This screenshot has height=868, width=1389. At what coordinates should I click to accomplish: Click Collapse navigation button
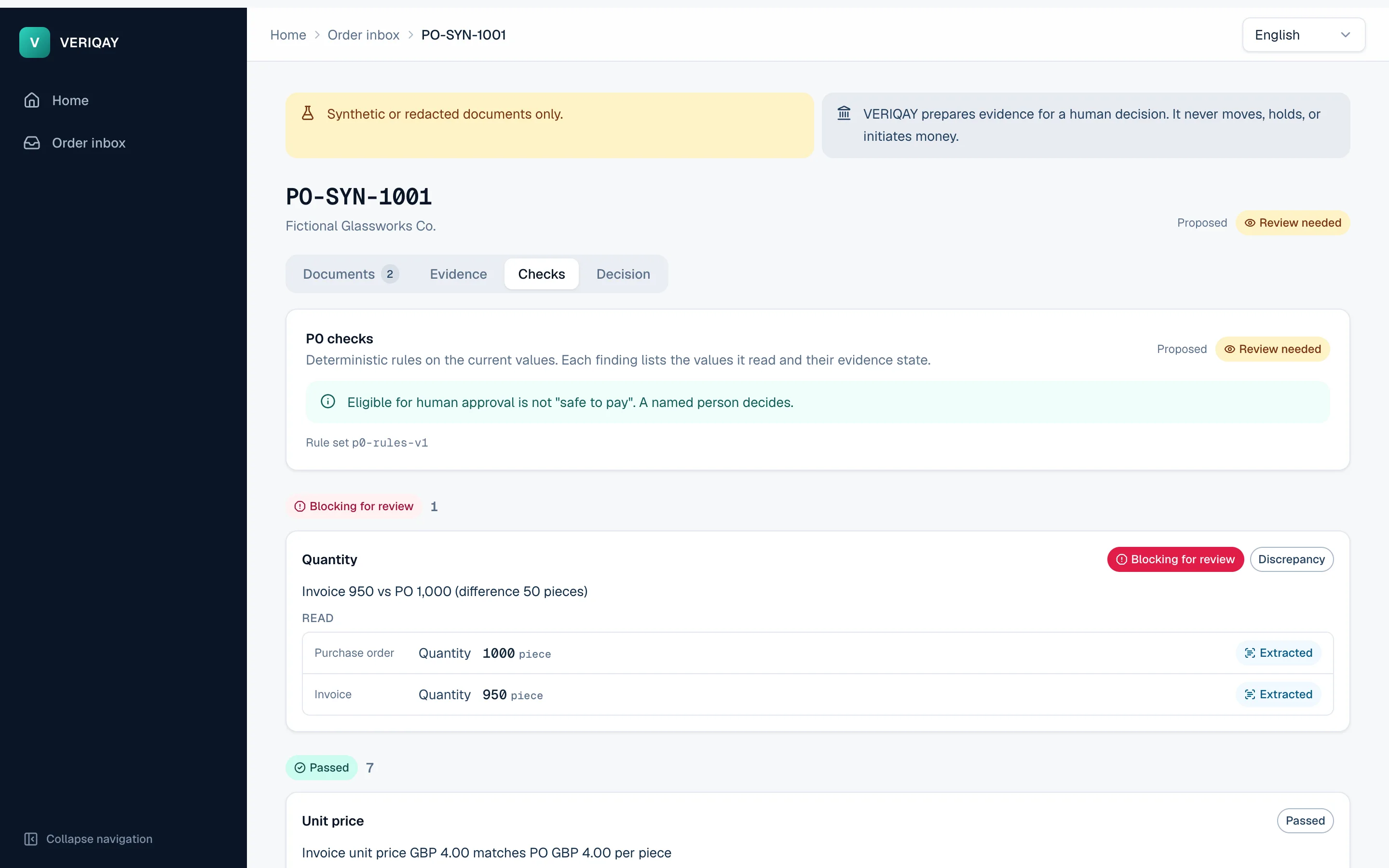click(x=88, y=839)
